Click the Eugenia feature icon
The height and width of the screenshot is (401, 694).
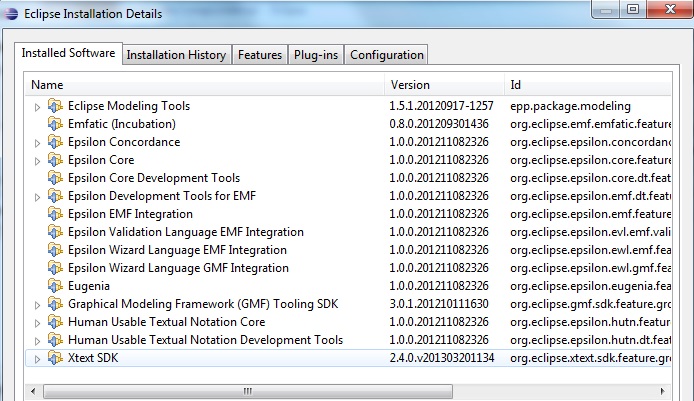pyautogui.click(x=55, y=286)
